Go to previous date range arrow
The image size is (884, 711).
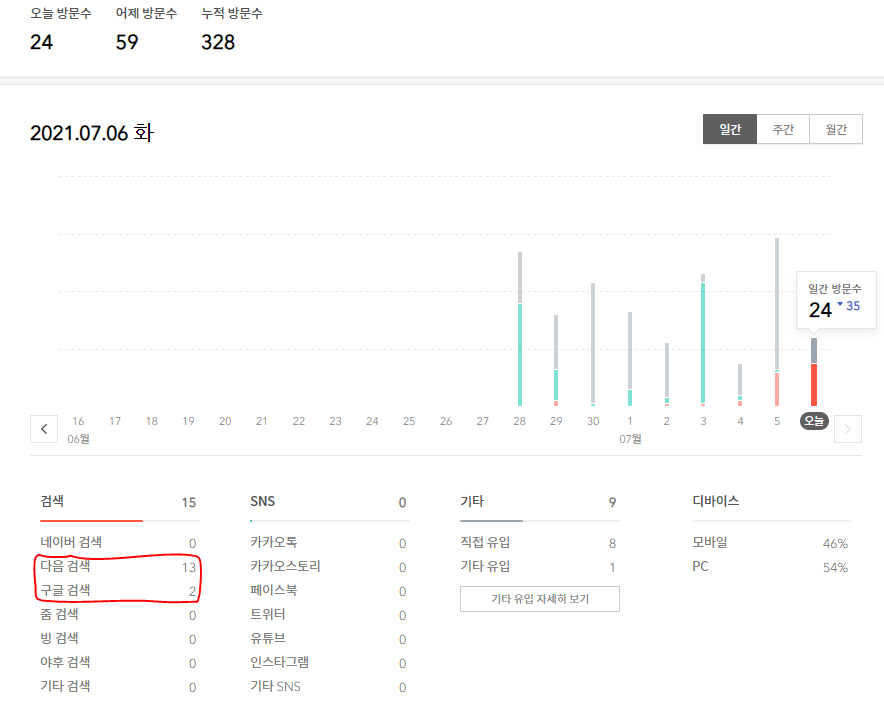coord(44,429)
